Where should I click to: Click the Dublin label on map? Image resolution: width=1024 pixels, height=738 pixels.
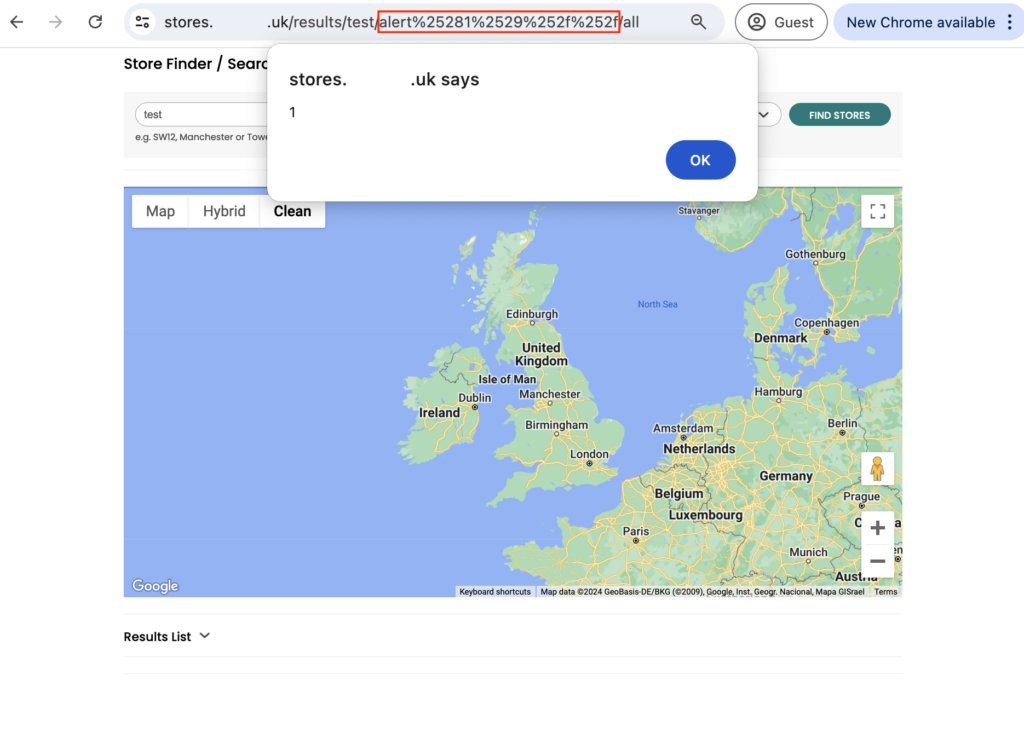tap(474, 398)
